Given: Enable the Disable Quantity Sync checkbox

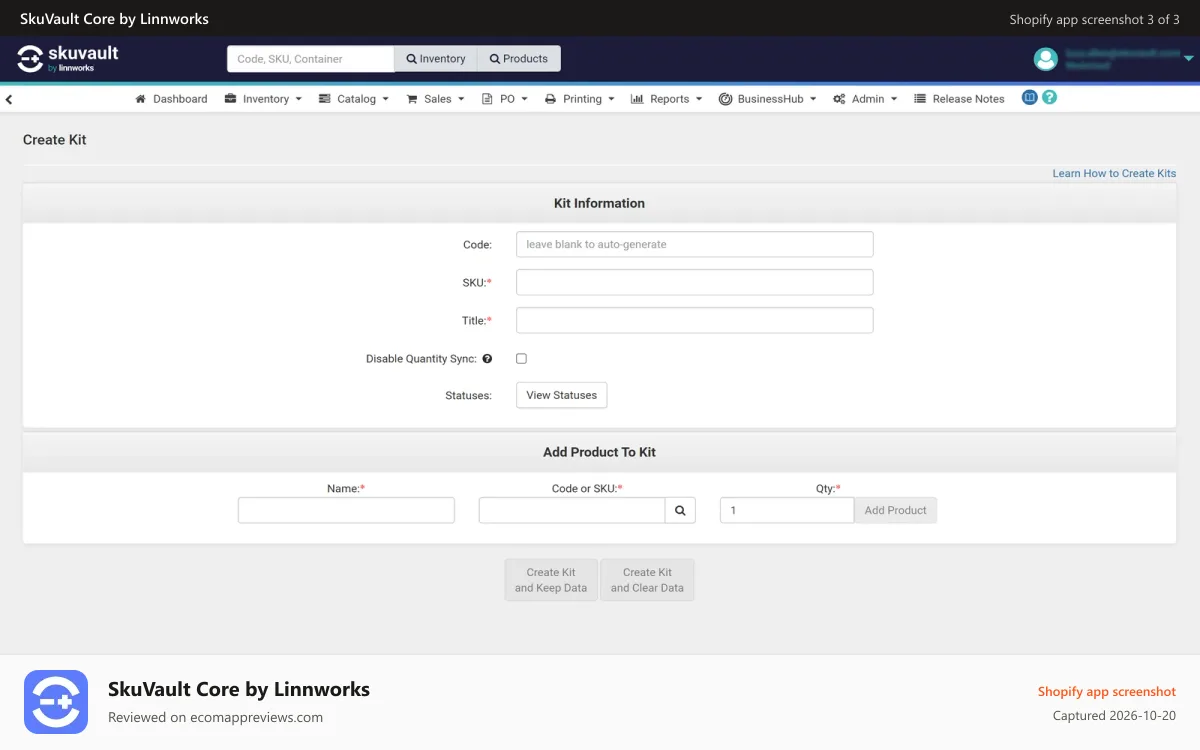Looking at the screenshot, I should tap(521, 358).
